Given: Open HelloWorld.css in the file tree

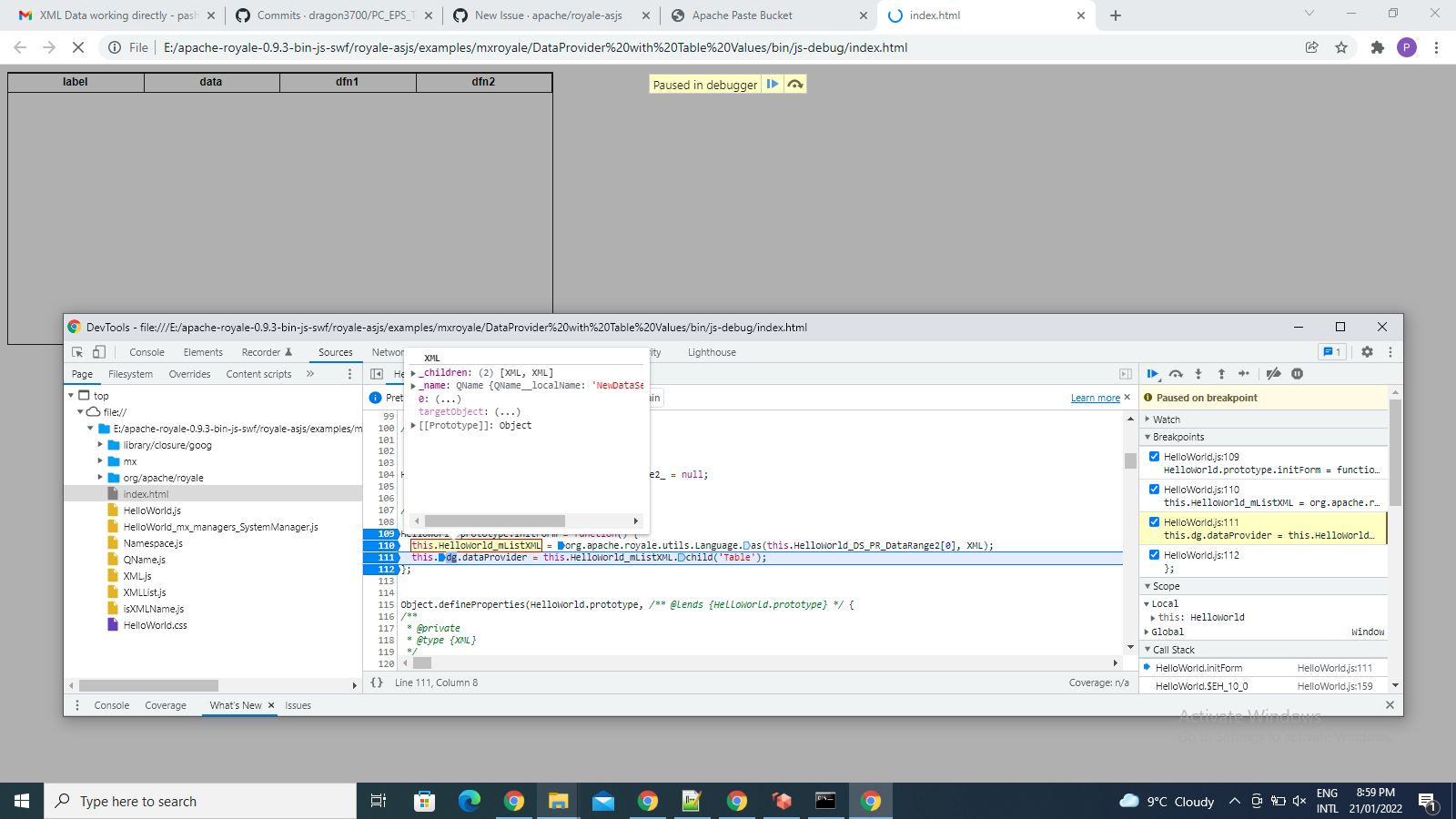Looking at the screenshot, I should 155,625.
